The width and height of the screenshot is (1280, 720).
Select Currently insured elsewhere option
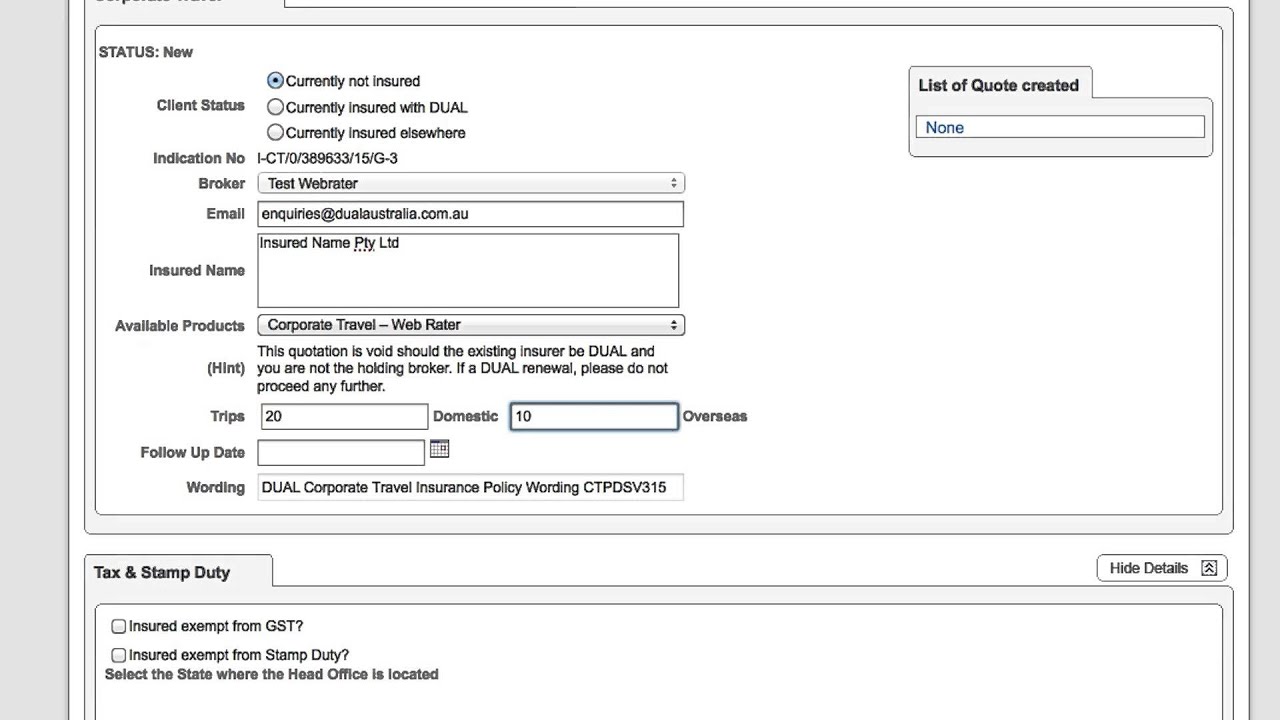tap(275, 133)
